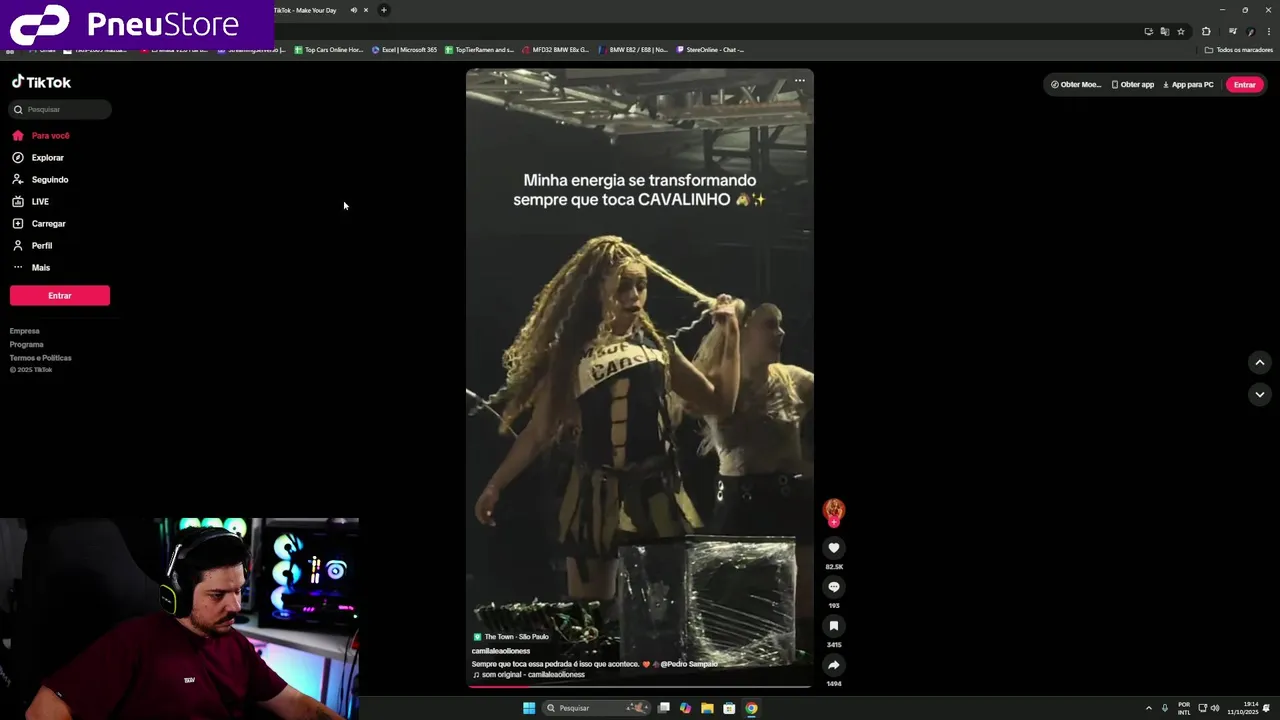Open TopTierRamen bookmark
Screen dimensions: 1280x720
coord(480,50)
